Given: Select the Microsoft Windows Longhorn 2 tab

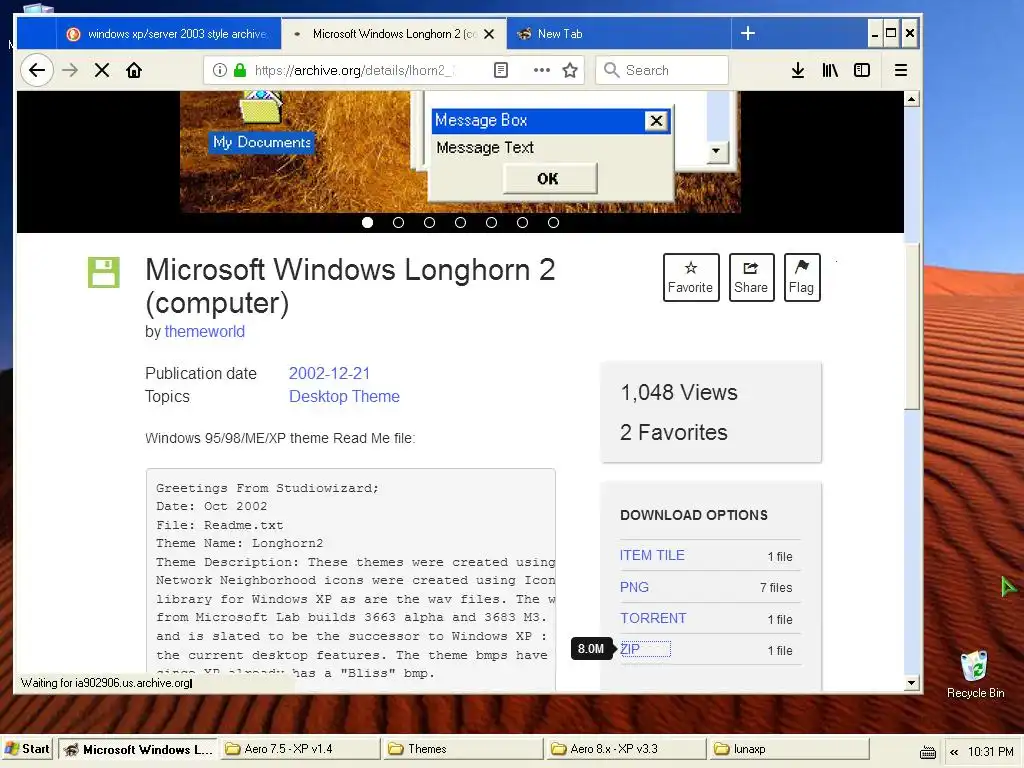Looking at the screenshot, I should point(394,33).
